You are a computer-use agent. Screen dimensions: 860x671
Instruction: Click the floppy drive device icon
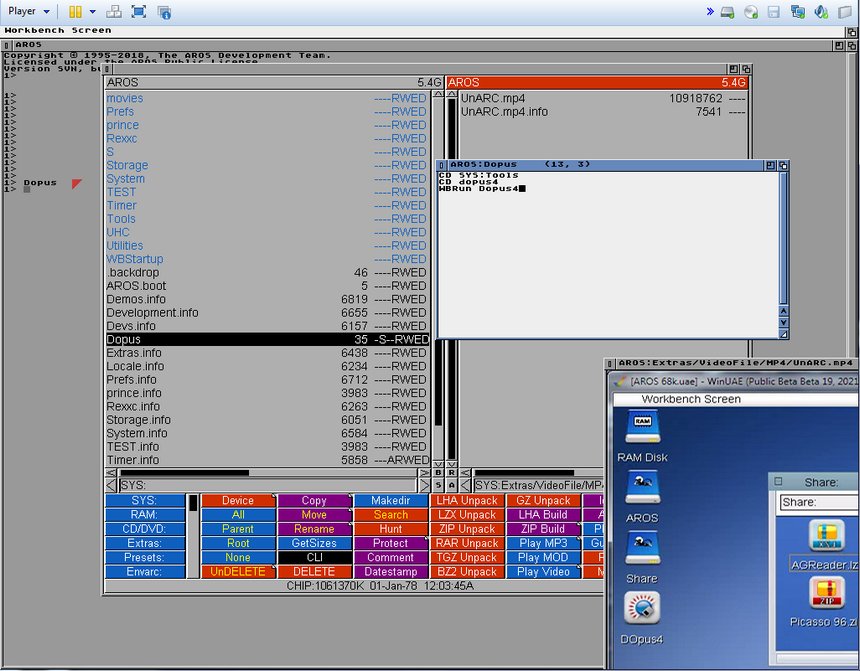773,12
